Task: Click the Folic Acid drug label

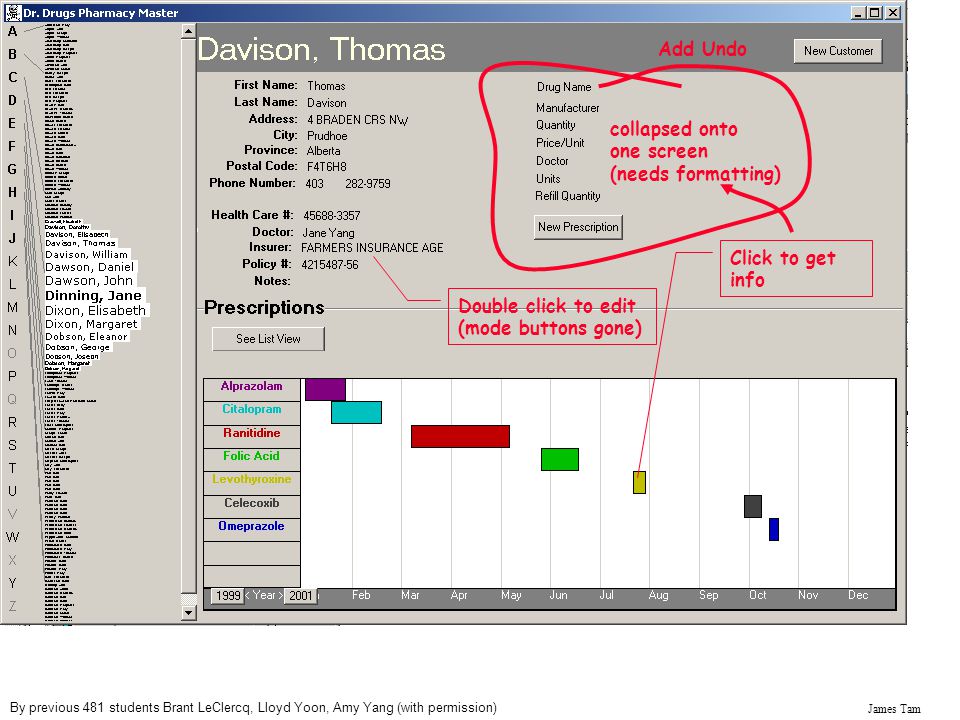Action: pos(252,456)
